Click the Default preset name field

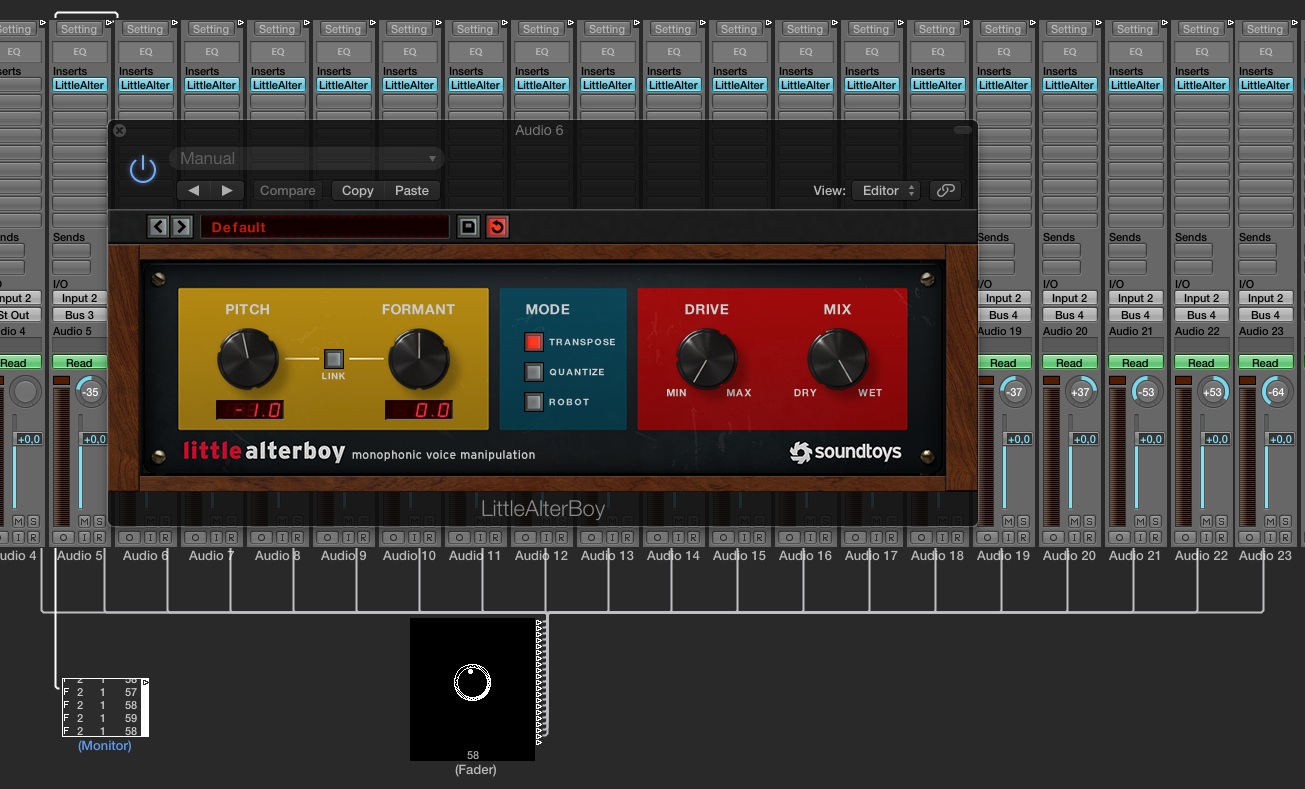pos(325,227)
